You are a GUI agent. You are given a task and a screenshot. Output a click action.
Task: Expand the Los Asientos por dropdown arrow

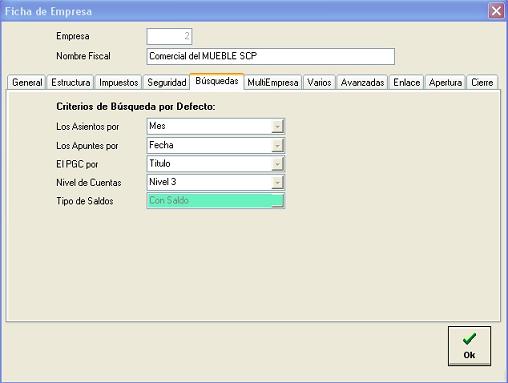tap(277, 127)
